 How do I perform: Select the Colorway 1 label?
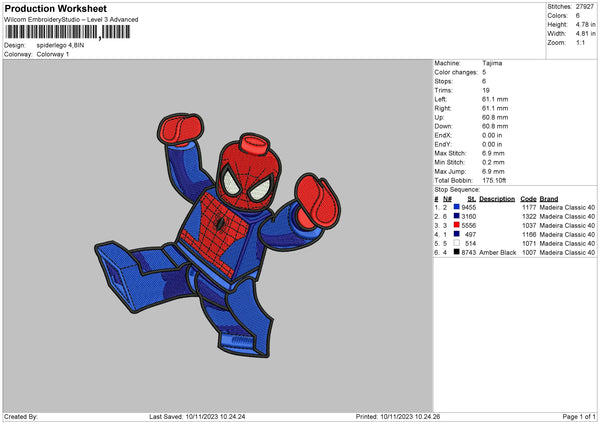click(54, 53)
